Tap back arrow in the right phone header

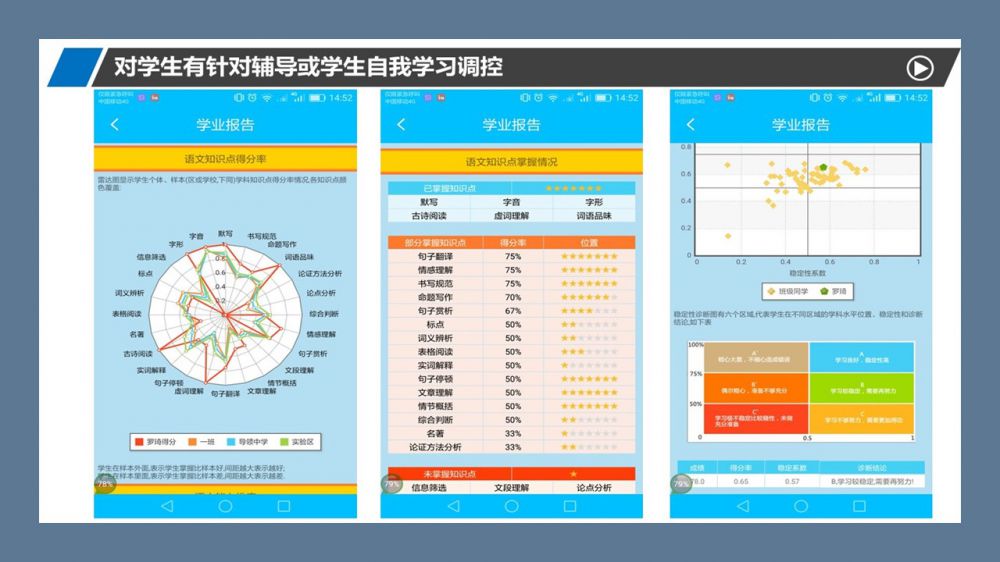coord(689,125)
